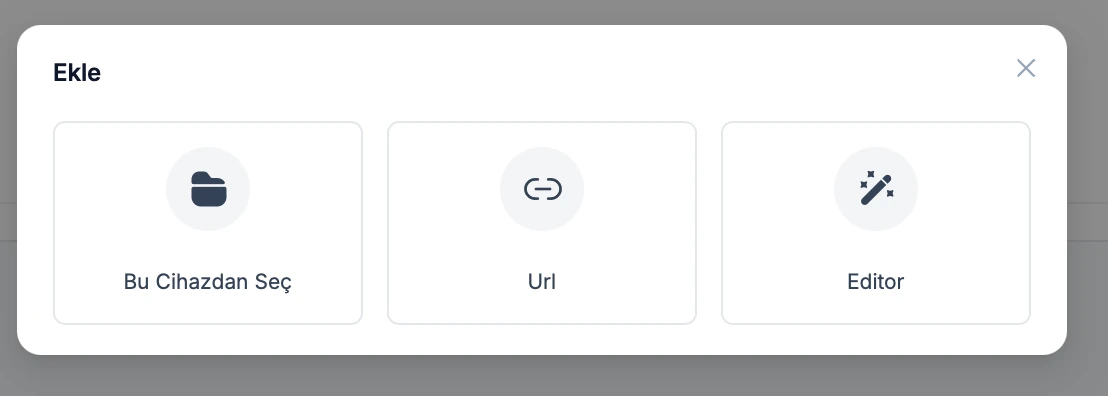Open the Bu Cihazdan Seç option card
The height and width of the screenshot is (396, 1108).
tap(208, 223)
